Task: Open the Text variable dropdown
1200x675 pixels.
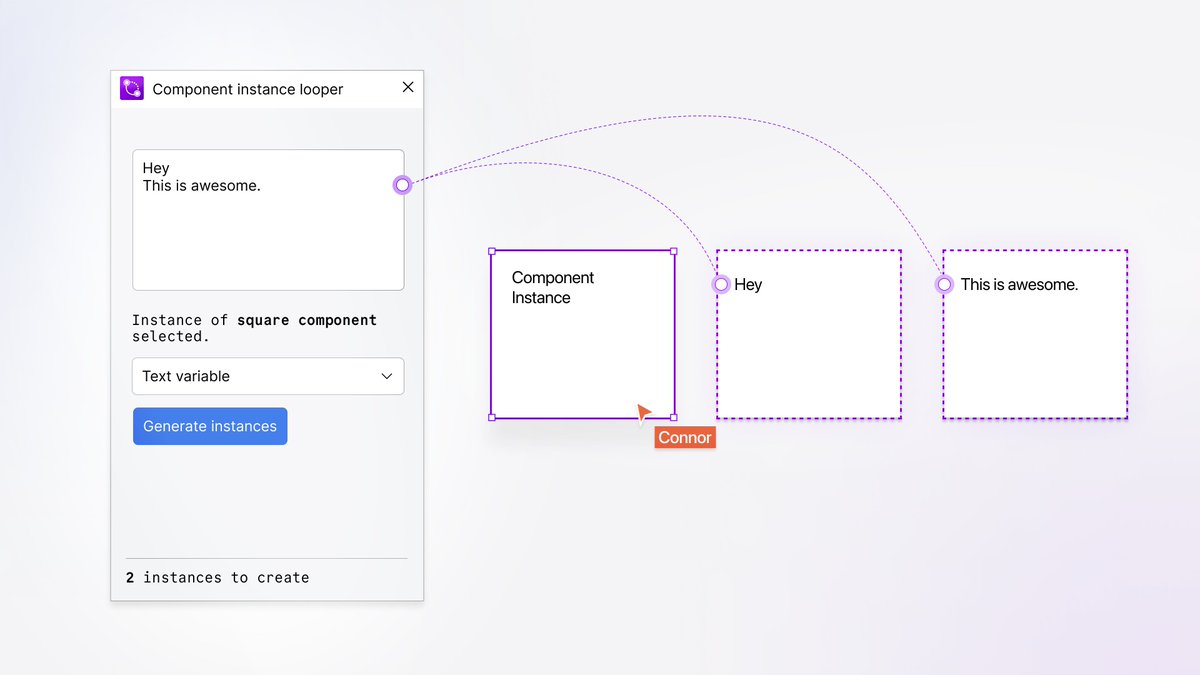Action: coord(268,376)
